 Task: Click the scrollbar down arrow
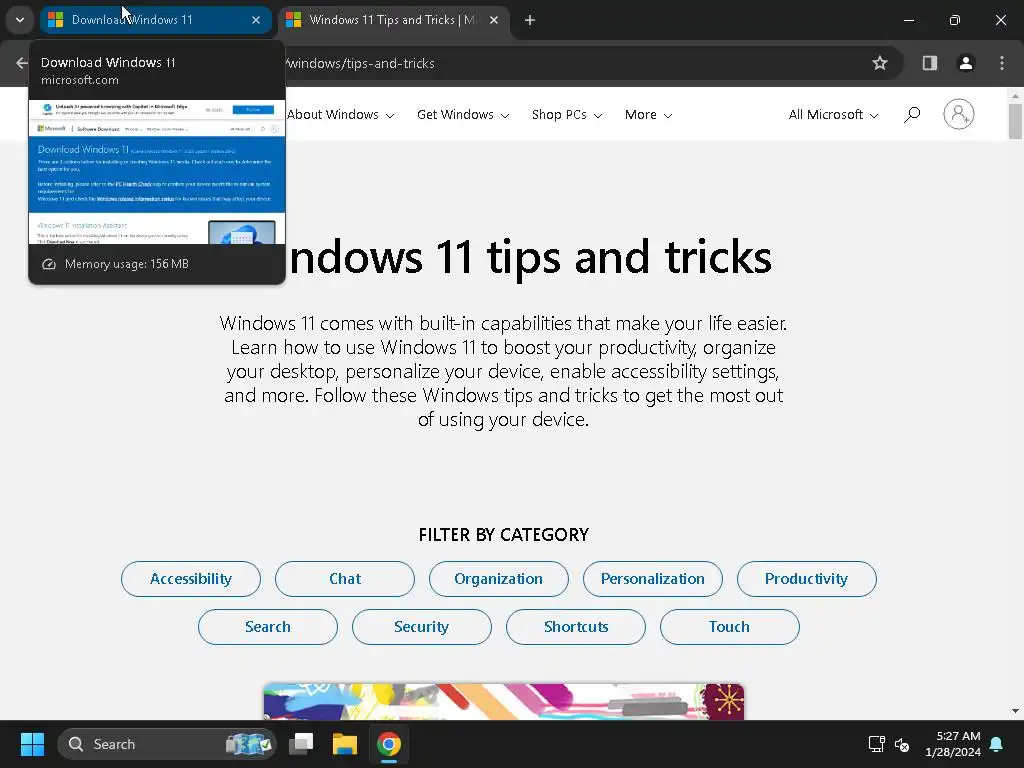coord(1015,711)
